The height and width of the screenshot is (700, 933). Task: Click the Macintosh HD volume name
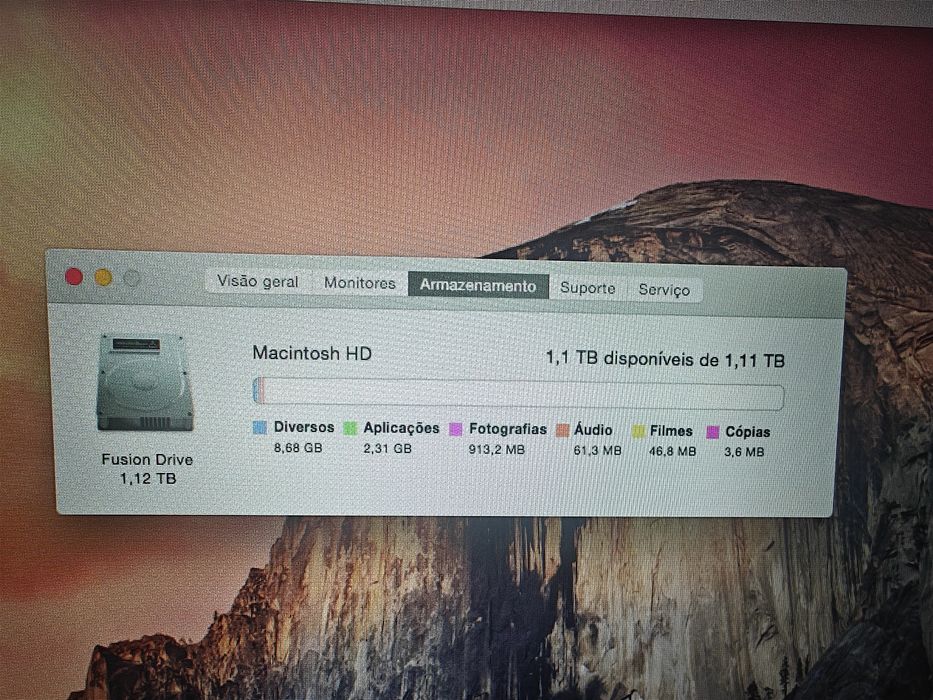tap(312, 353)
